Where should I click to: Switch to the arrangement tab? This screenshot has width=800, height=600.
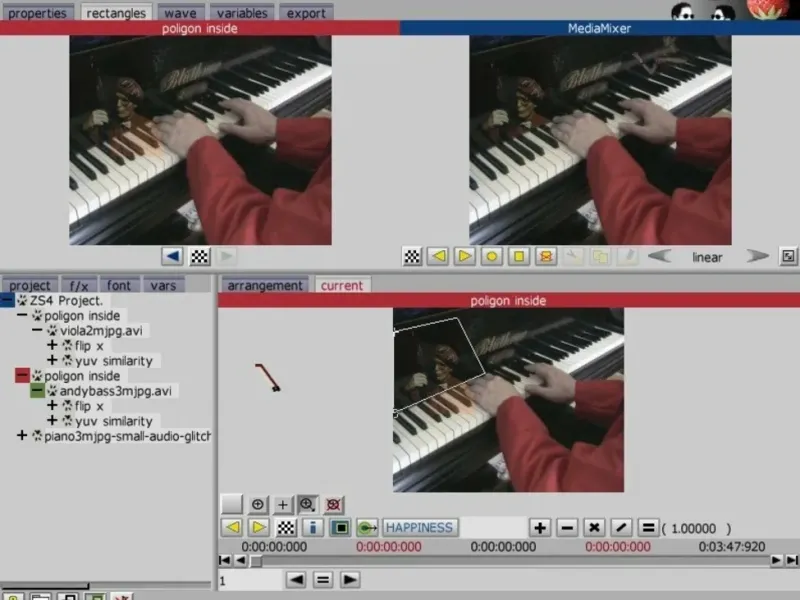click(265, 285)
